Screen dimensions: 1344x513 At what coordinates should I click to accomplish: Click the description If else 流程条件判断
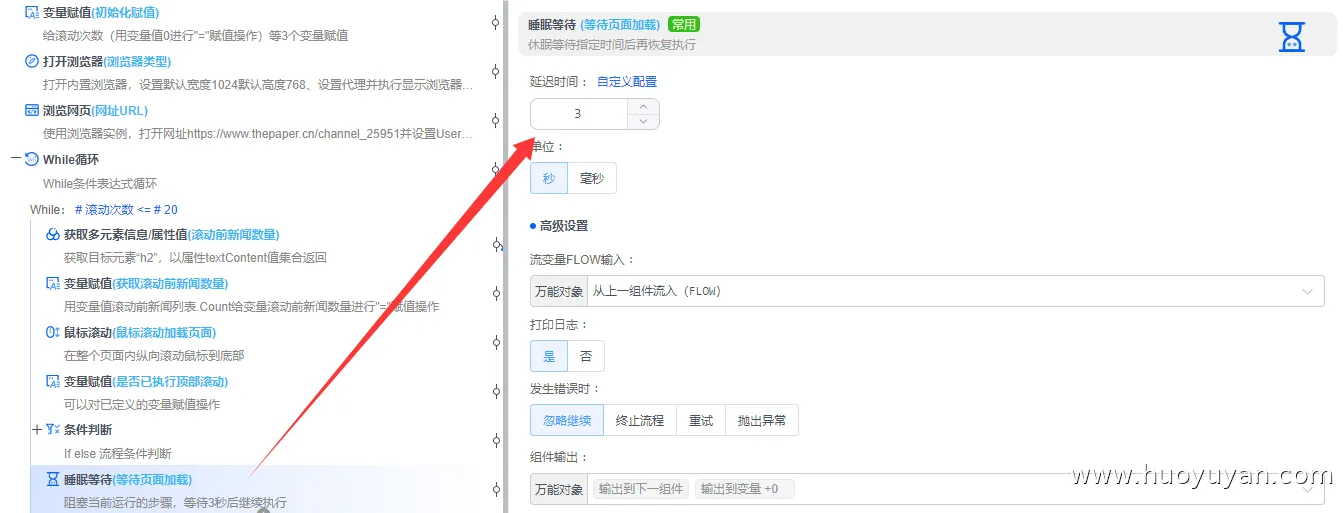coord(118,453)
